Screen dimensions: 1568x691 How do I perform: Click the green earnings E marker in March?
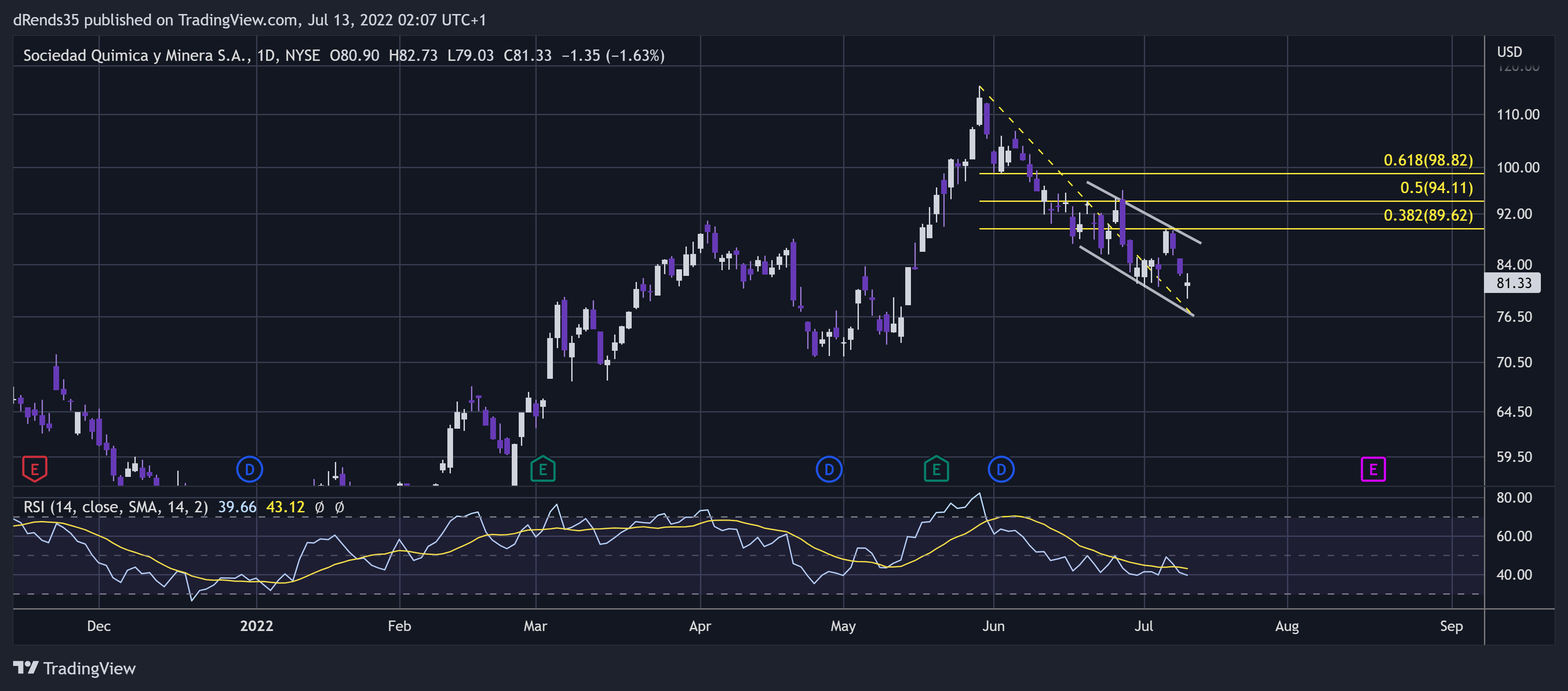pos(543,469)
